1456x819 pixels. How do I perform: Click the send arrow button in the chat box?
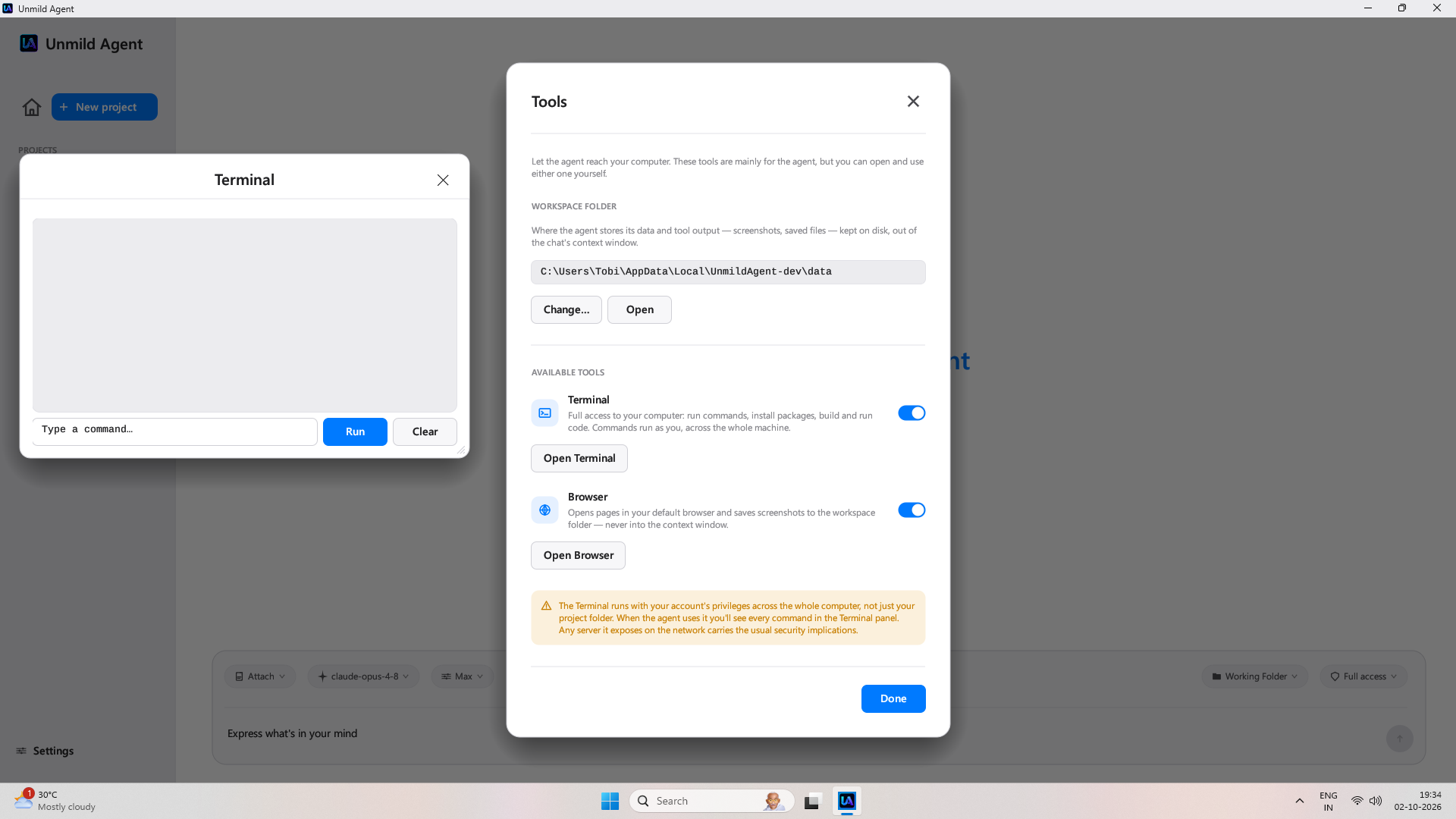point(1400,739)
